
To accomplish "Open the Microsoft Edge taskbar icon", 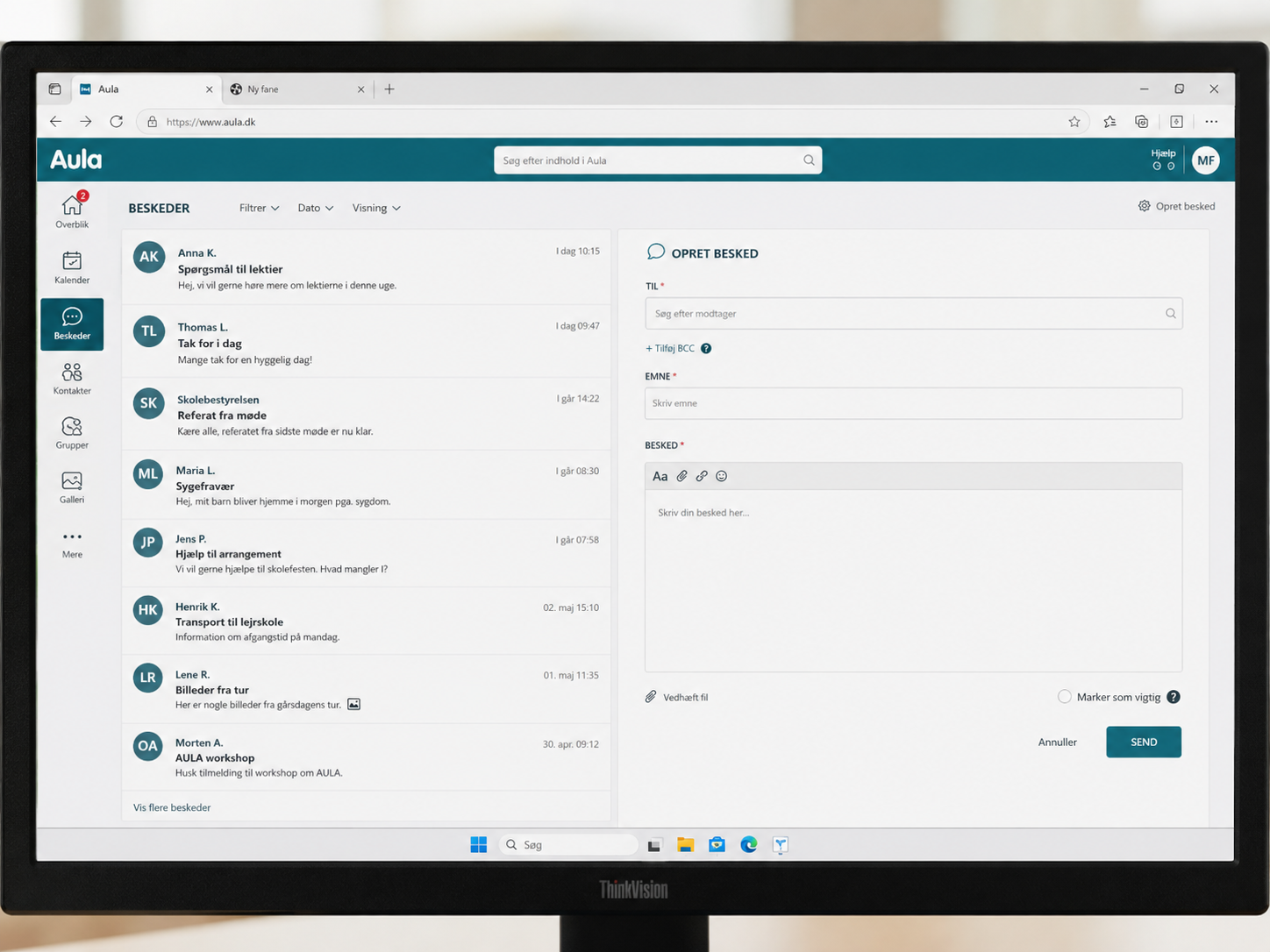I will point(749,844).
